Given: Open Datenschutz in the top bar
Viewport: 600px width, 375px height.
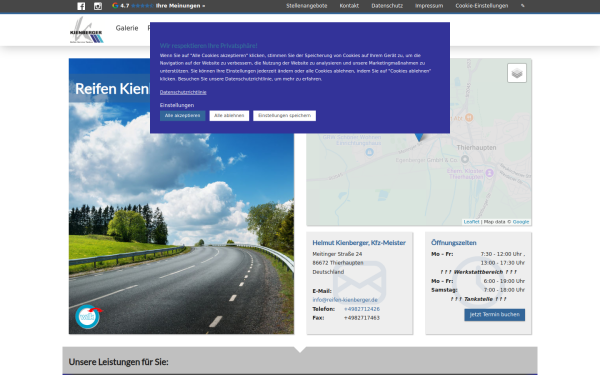Looking at the screenshot, I should (x=387, y=6).
